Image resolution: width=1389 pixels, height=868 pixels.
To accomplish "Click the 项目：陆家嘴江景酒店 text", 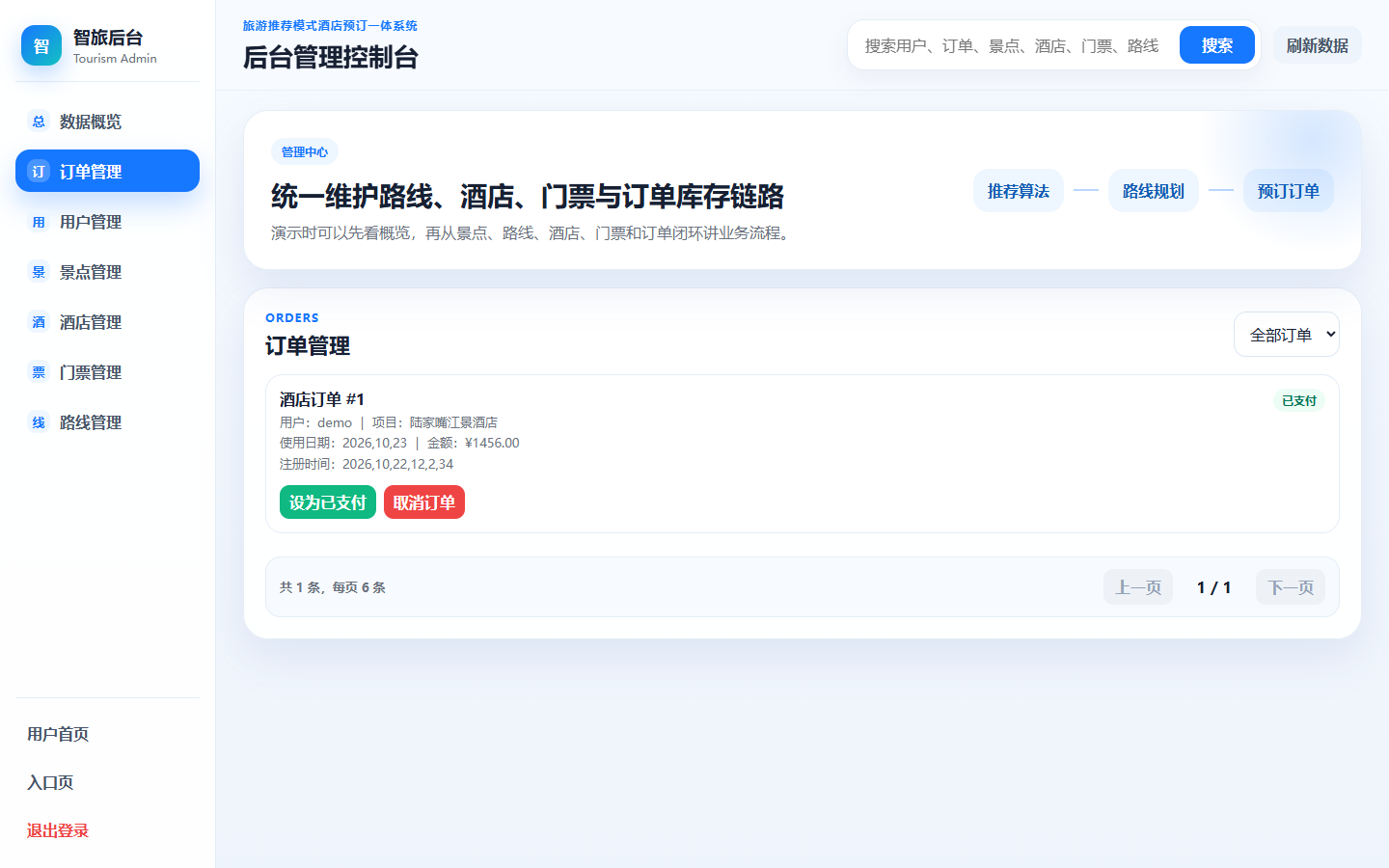I will pyautogui.click(x=435, y=422).
